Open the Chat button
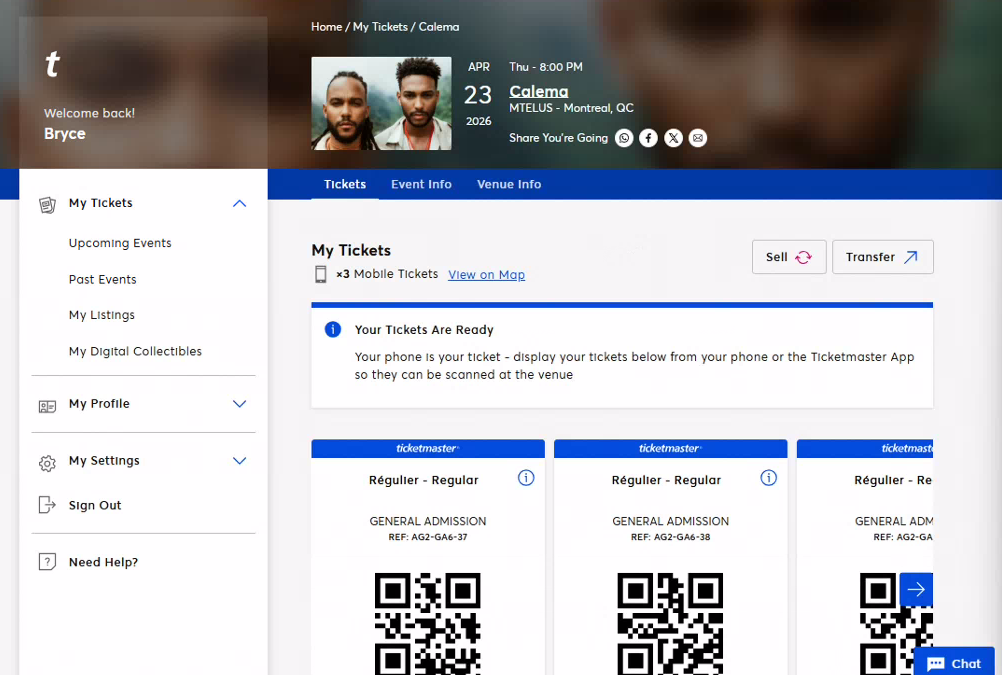Image resolution: width=1002 pixels, height=675 pixels. point(954,663)
